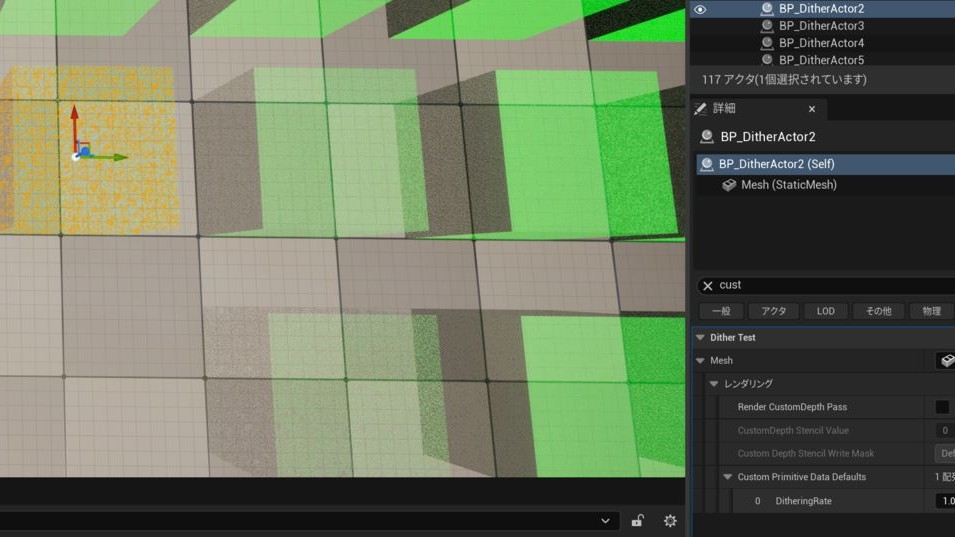The width and height of the screenshot is (955, 537).
Task: Select the 一般 filter button
Action: (721, 311)
